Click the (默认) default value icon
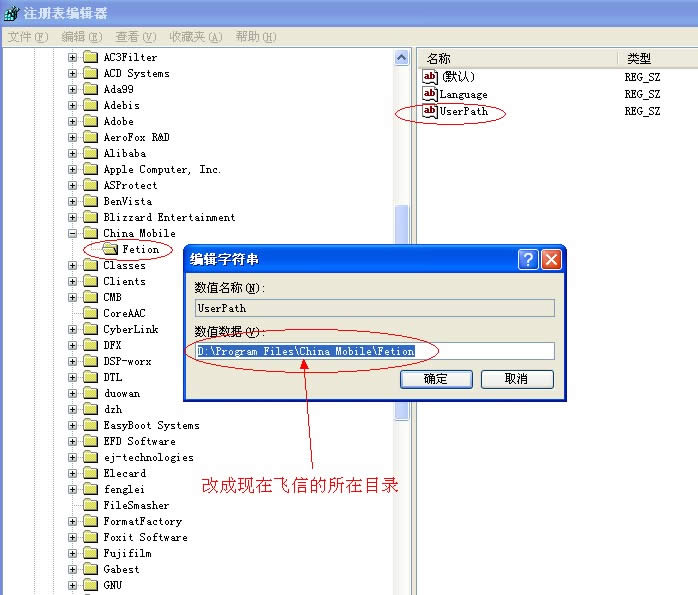This screenshot has height=595, width=698. coord(430,77)
